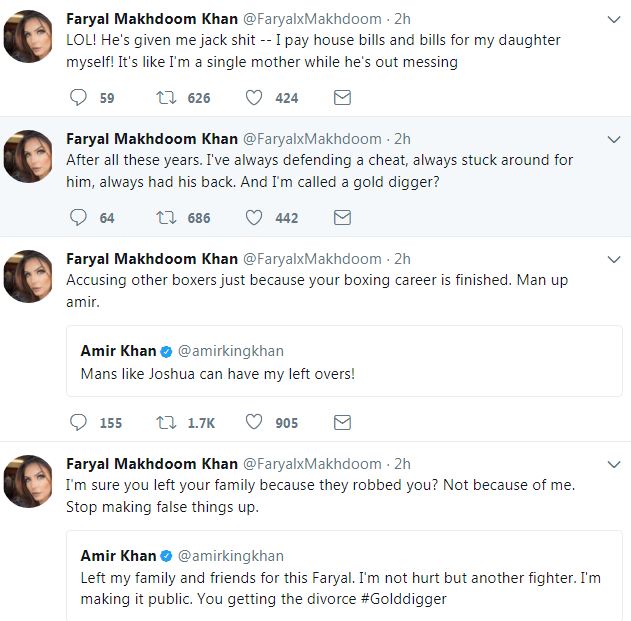Viewport: 631px width, 621px height.
Task: Open the quoted "Mans like Joshua" tweet
Action: click(350, 373)
